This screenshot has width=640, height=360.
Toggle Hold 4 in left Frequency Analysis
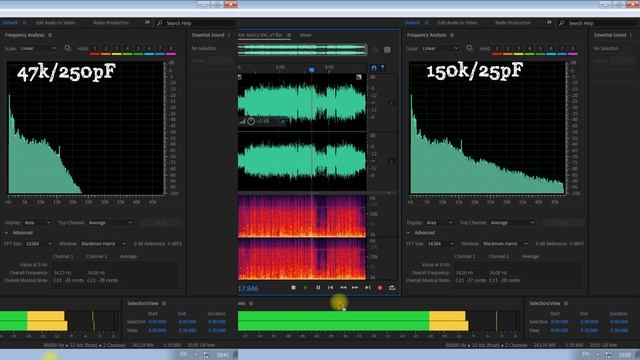[x=127, y=49]
